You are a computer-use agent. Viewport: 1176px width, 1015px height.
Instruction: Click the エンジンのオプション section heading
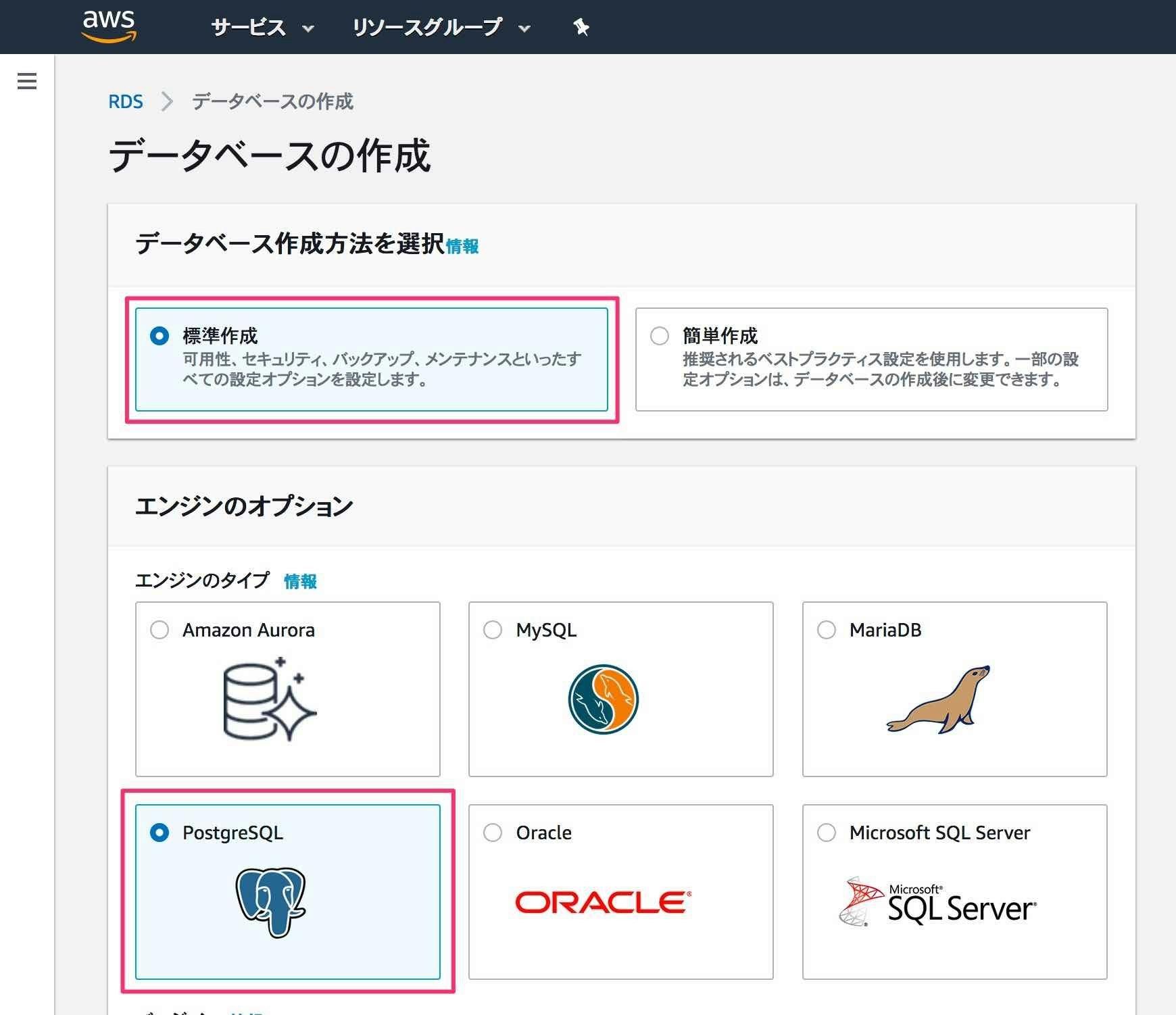point(244,505)
